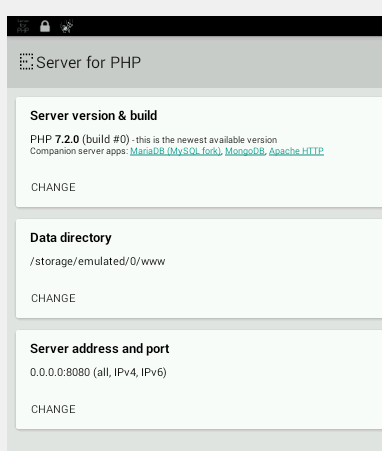Tap the Server for PHP status bar notification icon

[23, 26]
